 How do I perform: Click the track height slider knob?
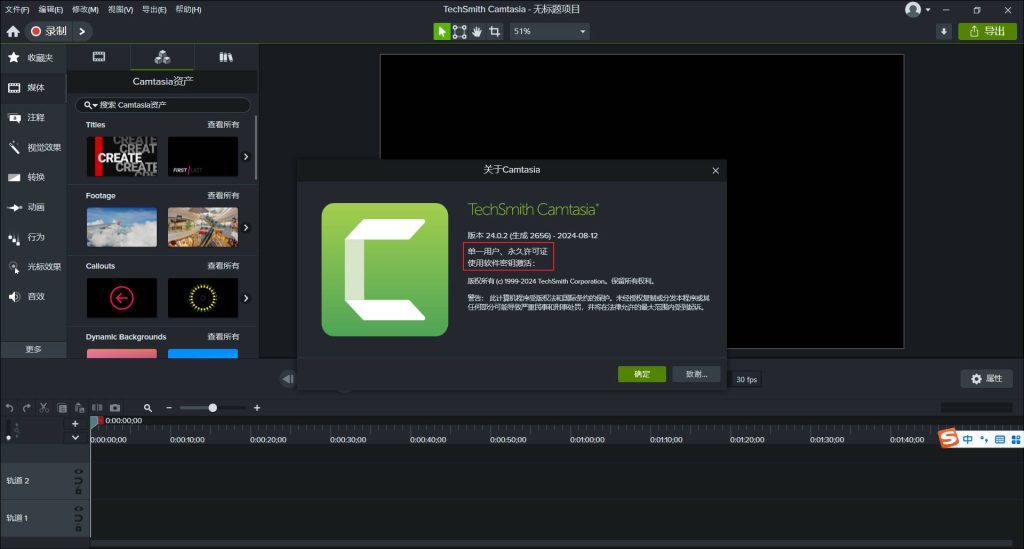tap(8, 438)
